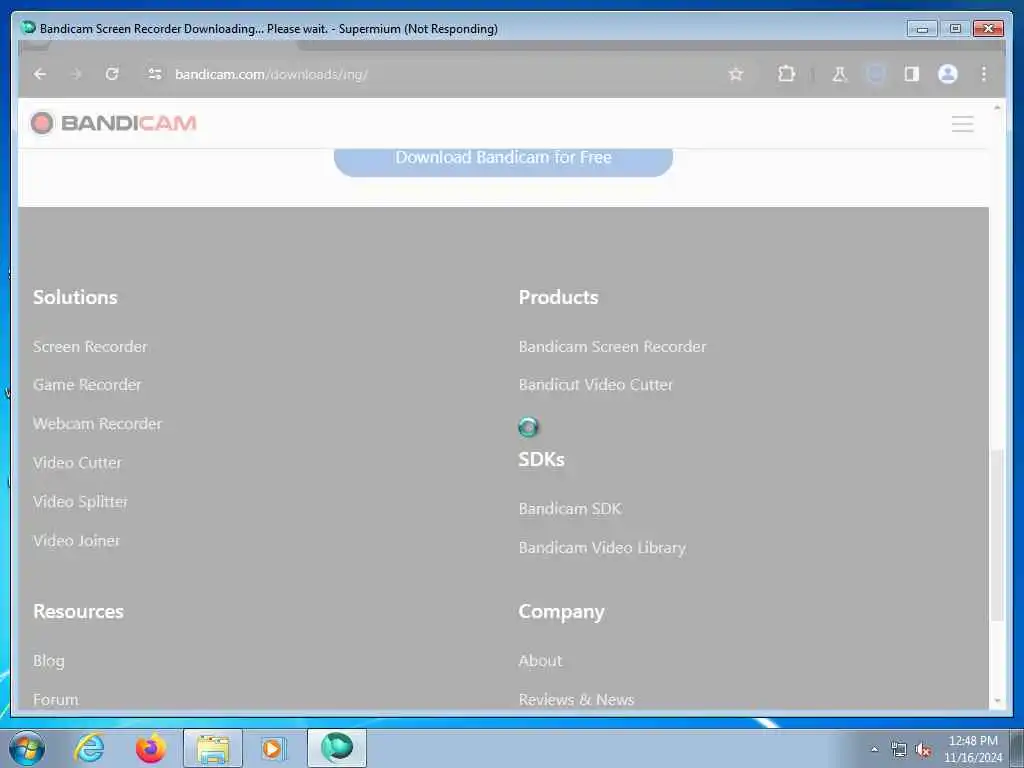Close the Supermium window

tap(988, 29)
